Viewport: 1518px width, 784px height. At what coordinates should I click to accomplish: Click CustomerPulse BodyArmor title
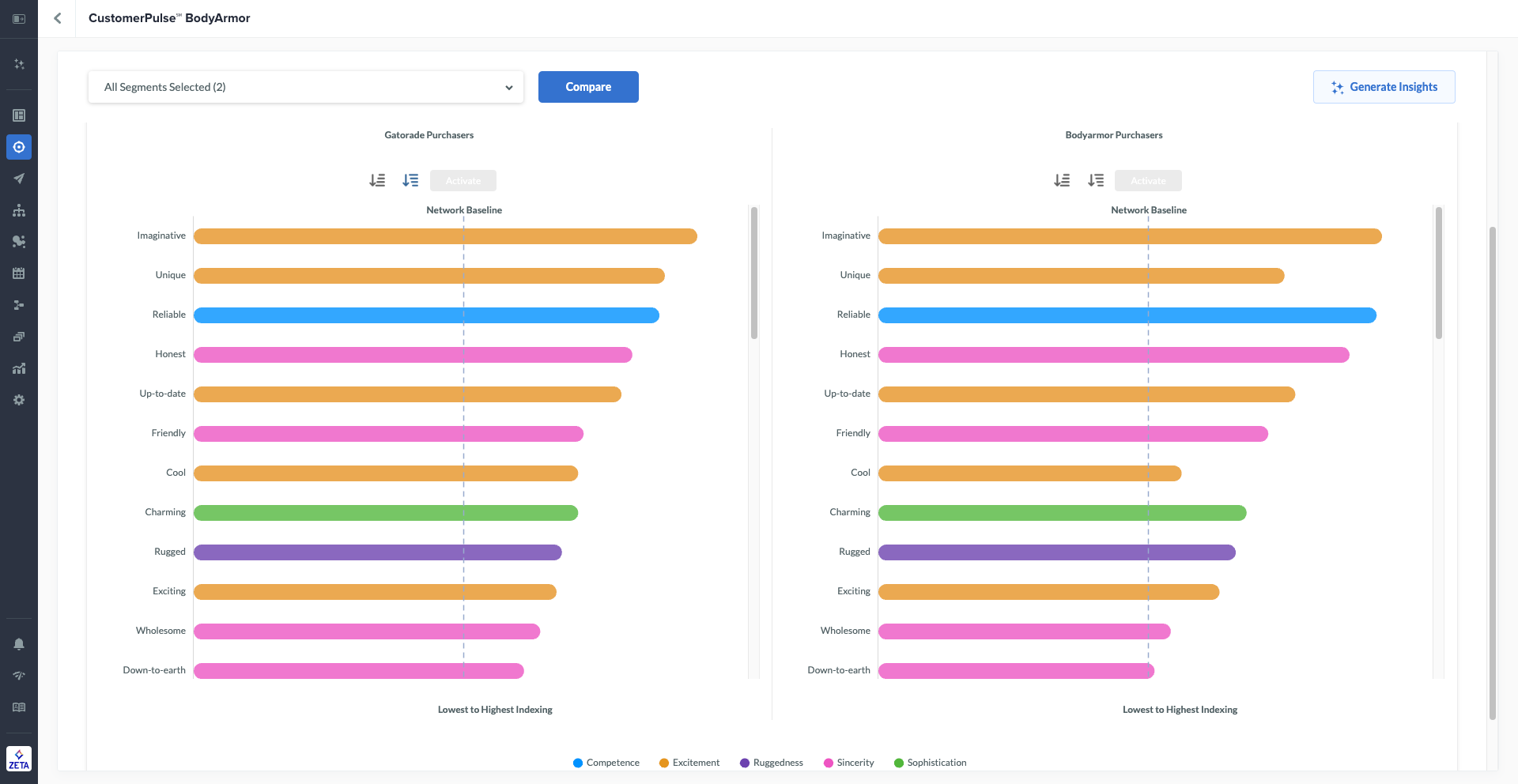[x=169, y=18]
